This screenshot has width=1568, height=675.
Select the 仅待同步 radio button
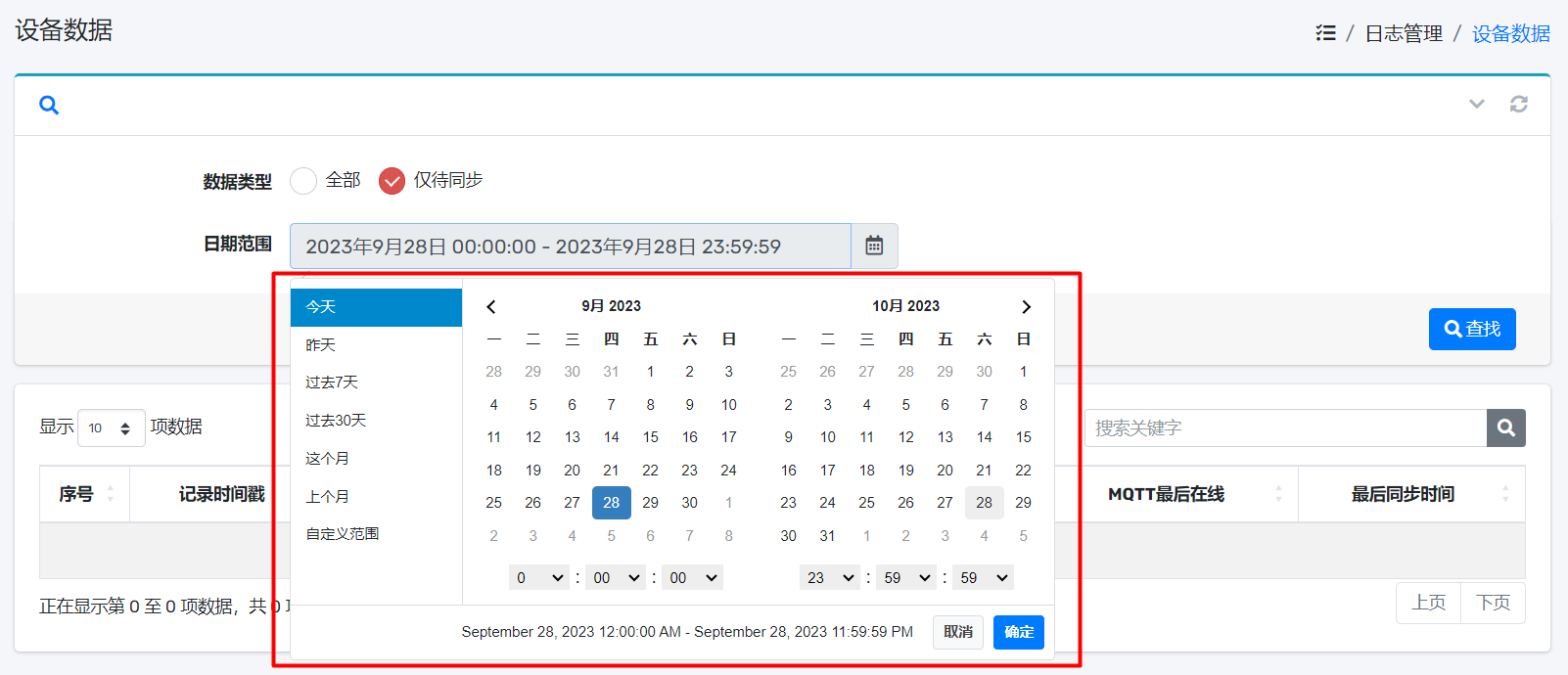pyautogui.click(x=392, y=181)
